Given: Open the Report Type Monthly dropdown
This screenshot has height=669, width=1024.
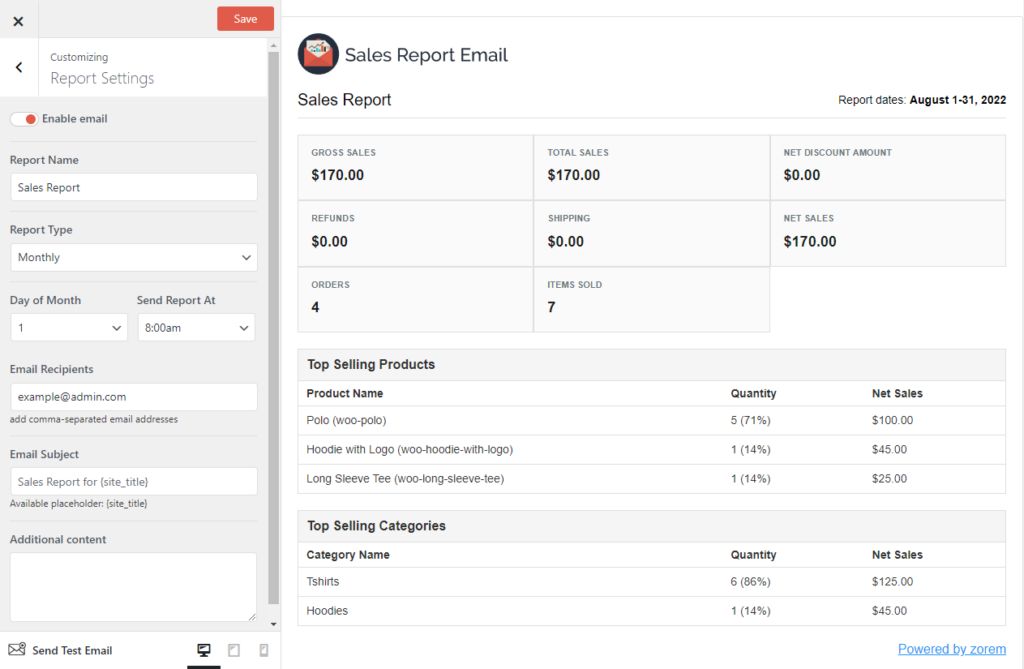Looking at the screenshot, I should pos(134,257).
